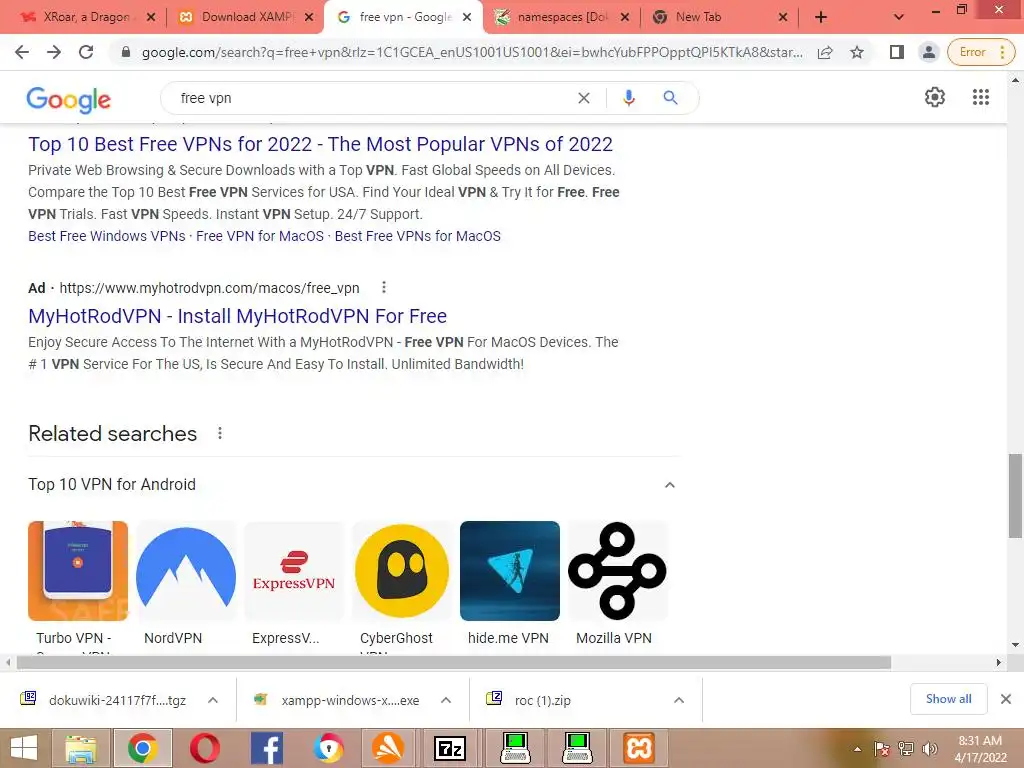Clear the search box with the X icon

point(584,98)
